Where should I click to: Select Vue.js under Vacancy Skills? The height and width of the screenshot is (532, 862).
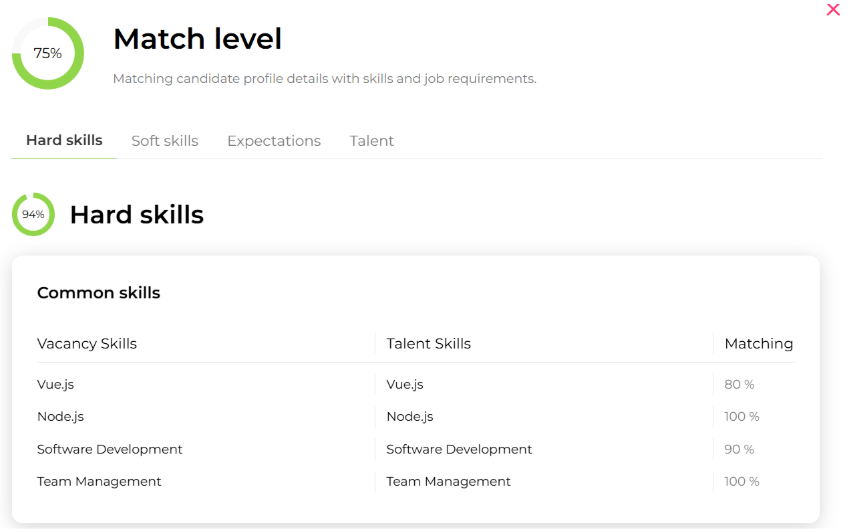(56, 385)
